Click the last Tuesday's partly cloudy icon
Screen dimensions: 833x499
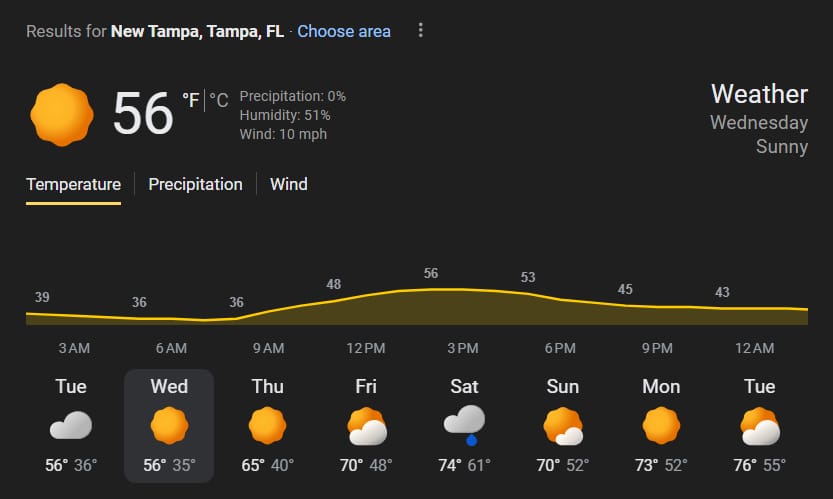tap(759, 427)
